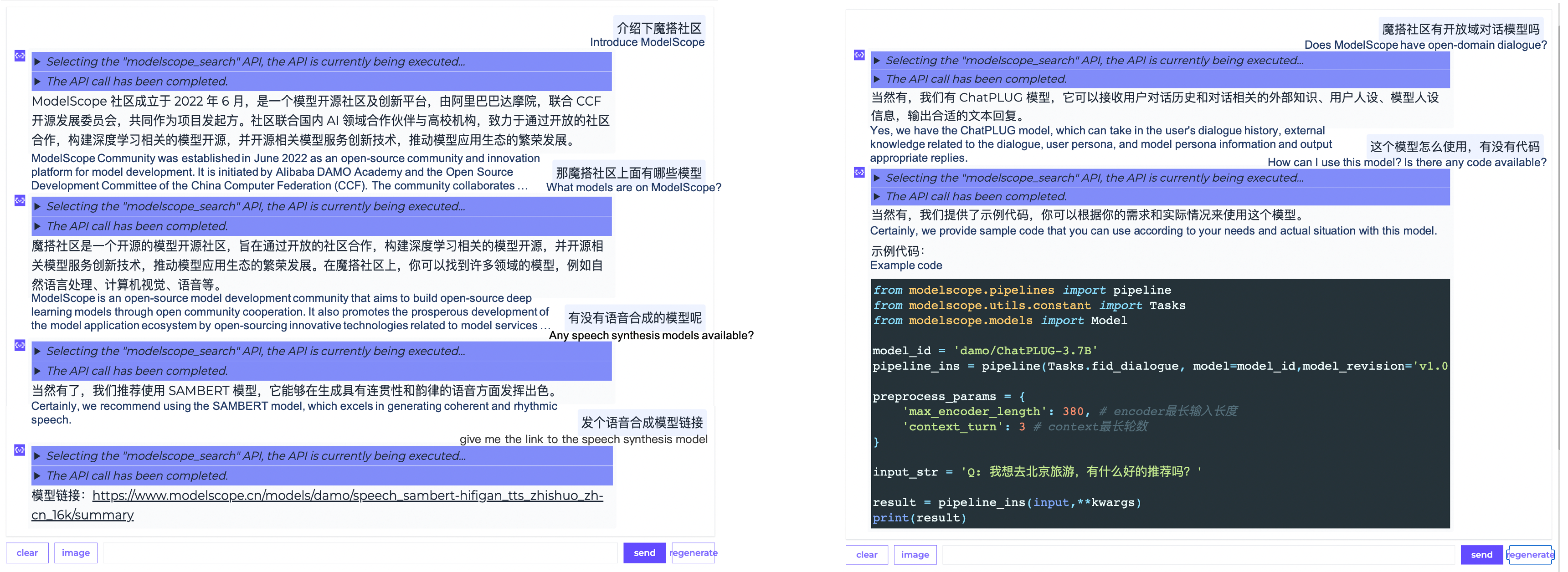This screenshot has height=572, width=1568.
Task: Click the image button in the left chat panel
Action: pyautogui.click(x=76, y=553)
